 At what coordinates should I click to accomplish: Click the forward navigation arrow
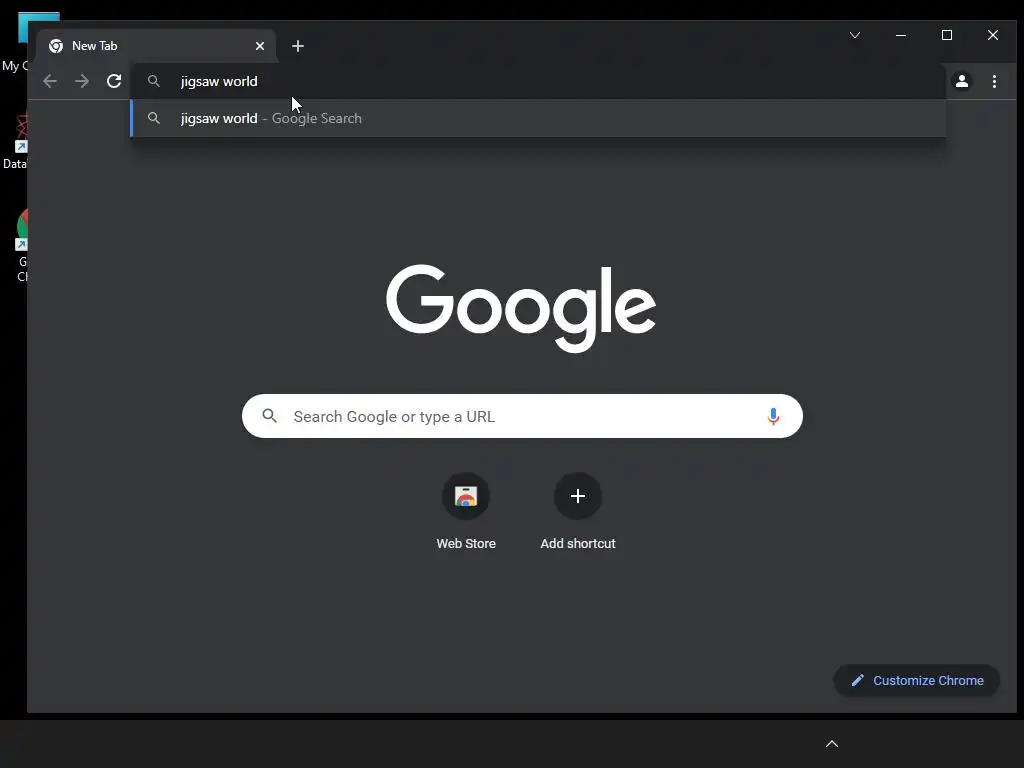[82, 81]
